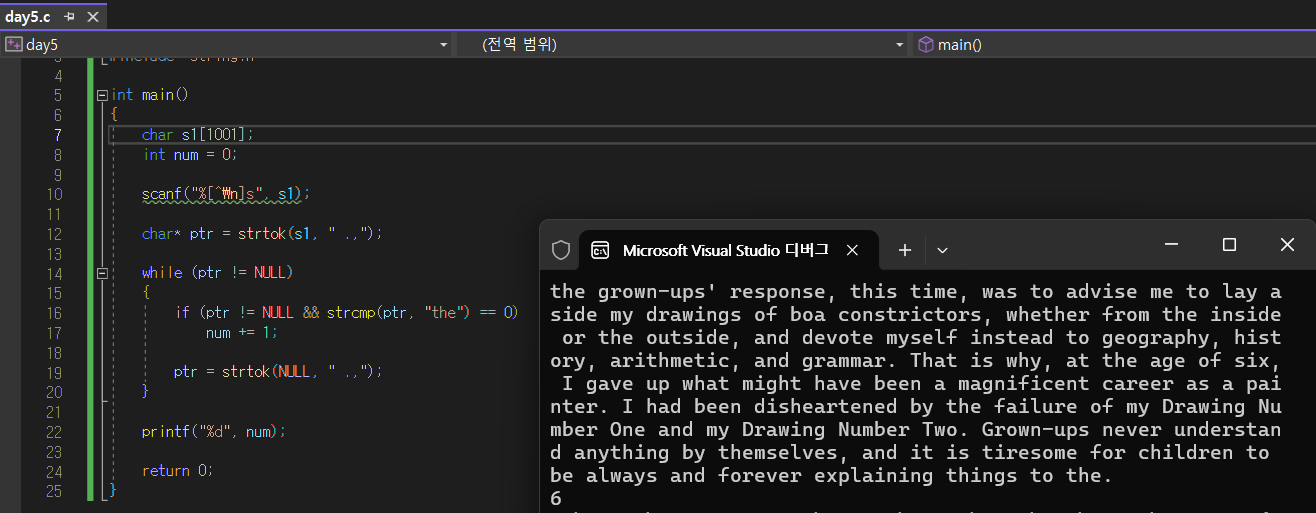This screenshot has width=1316, height=513.
Task: Open a new terminal tab with plus button
Action: click(905, 250)
